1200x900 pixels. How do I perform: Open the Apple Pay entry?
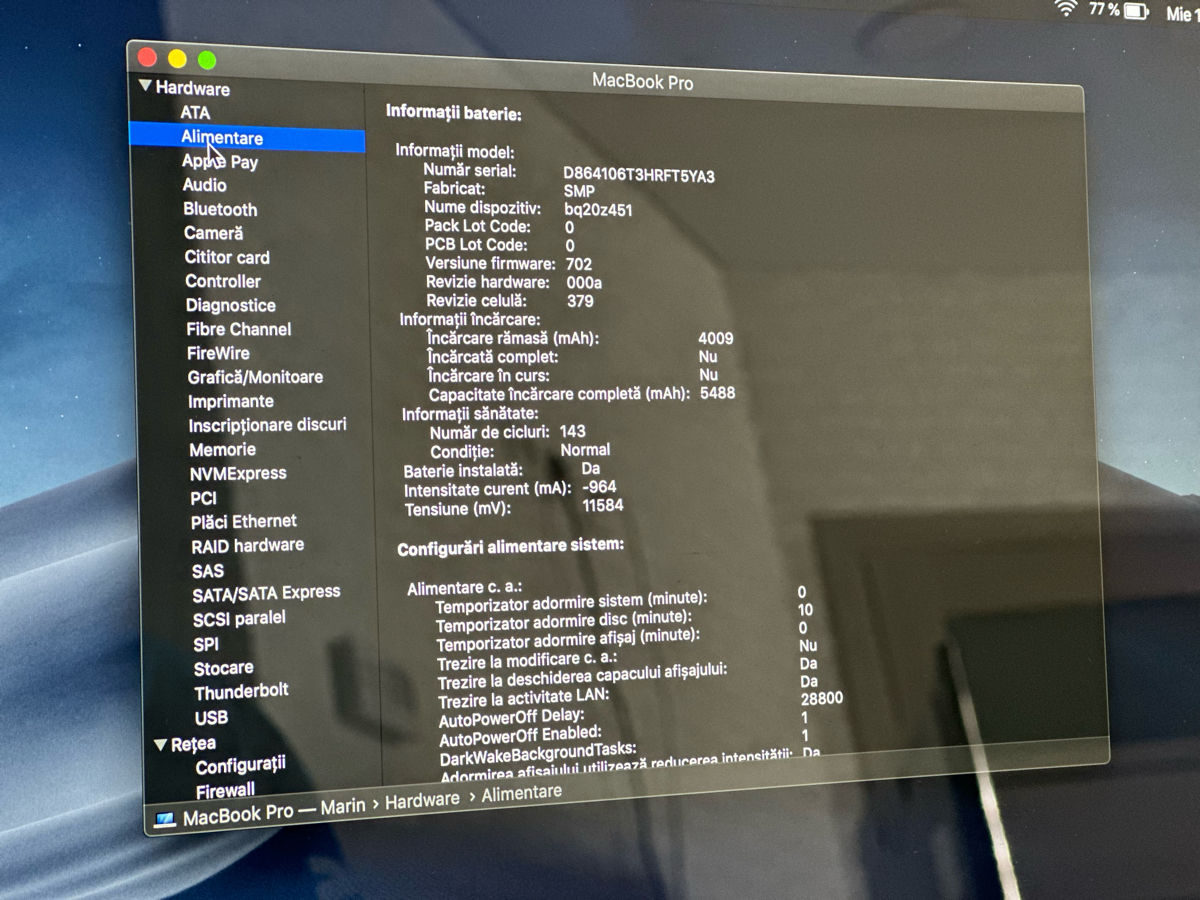[x=219, y=161]
